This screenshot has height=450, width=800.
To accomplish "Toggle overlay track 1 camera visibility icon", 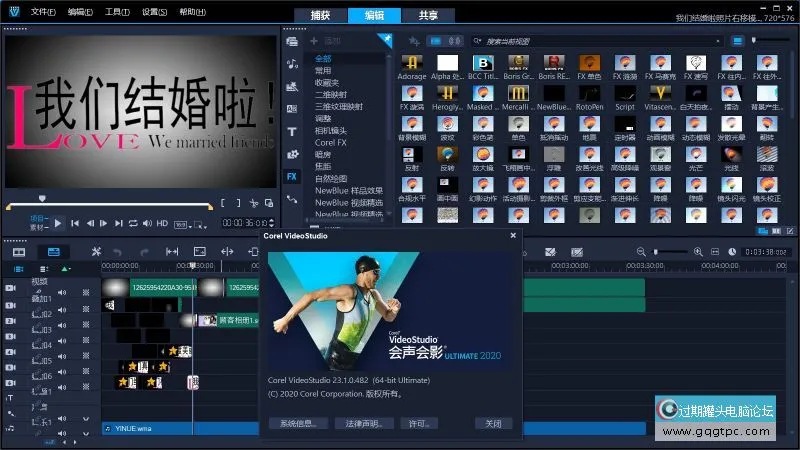I will (10, 305).
